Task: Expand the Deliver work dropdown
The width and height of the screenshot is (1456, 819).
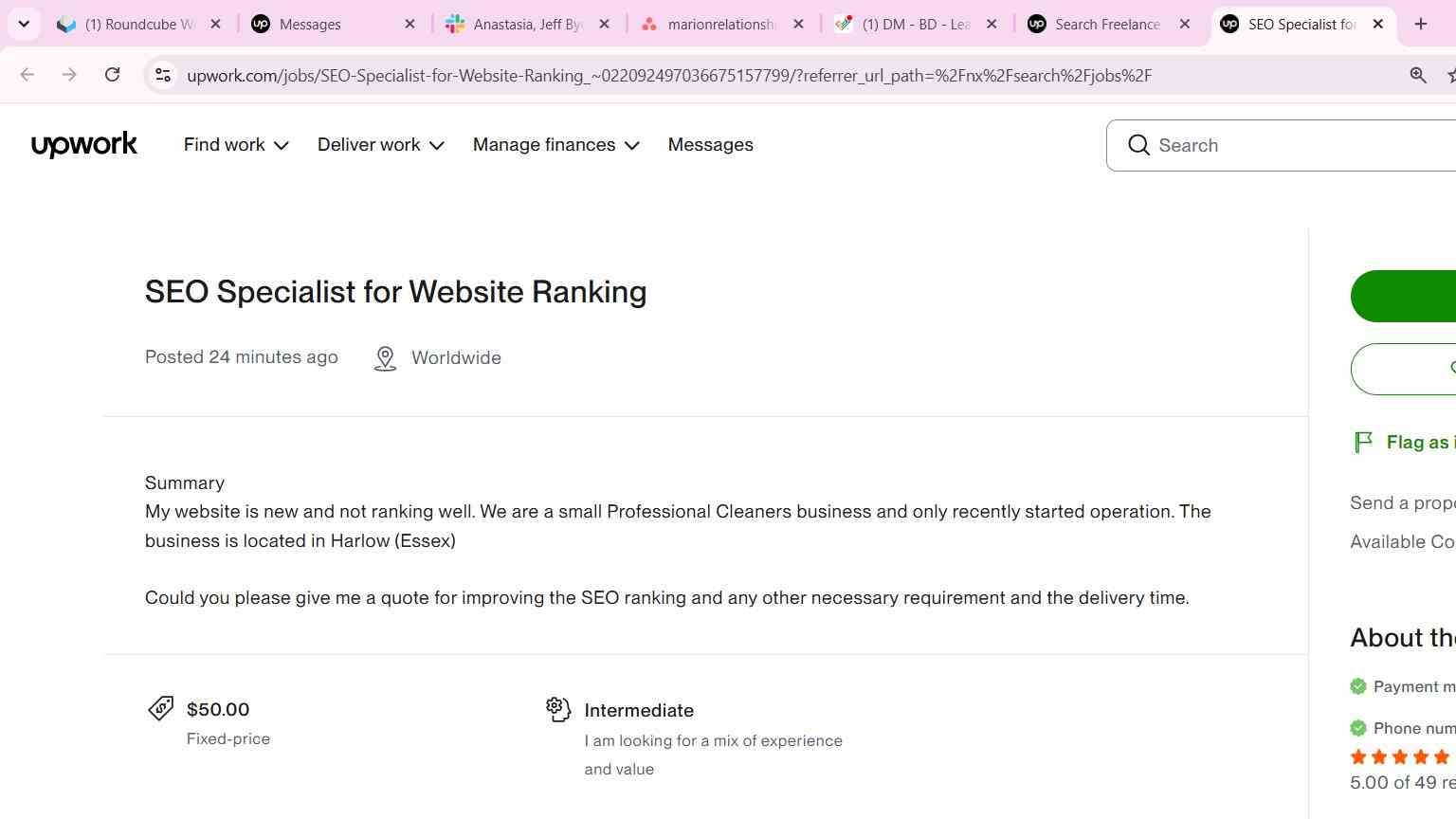Action: tap(381, 145)
